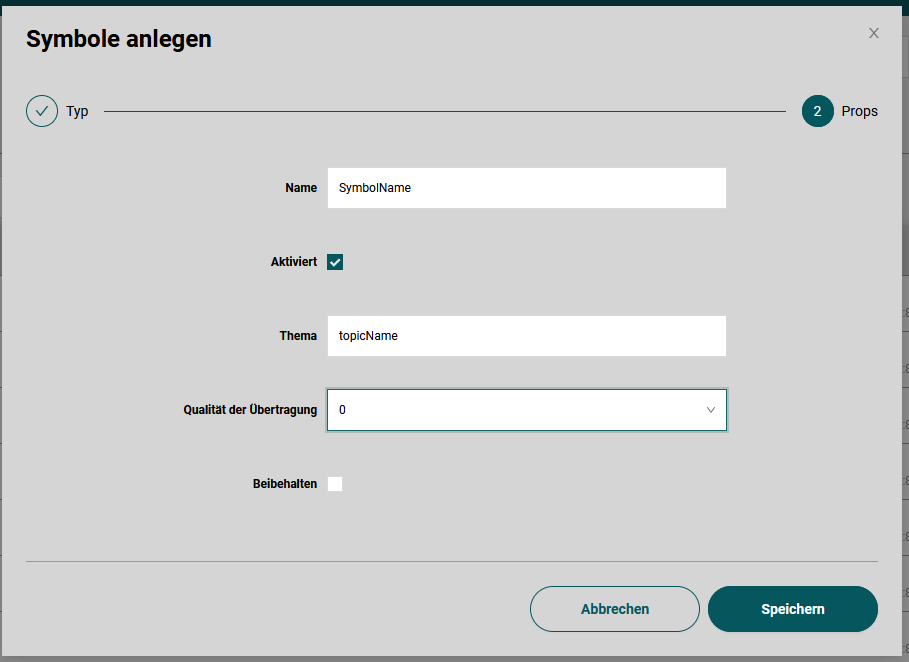The width and height of the screenshot is (909, 662).
Task: Click the teal "2" badge next to Props
Action: pos(816,111)
